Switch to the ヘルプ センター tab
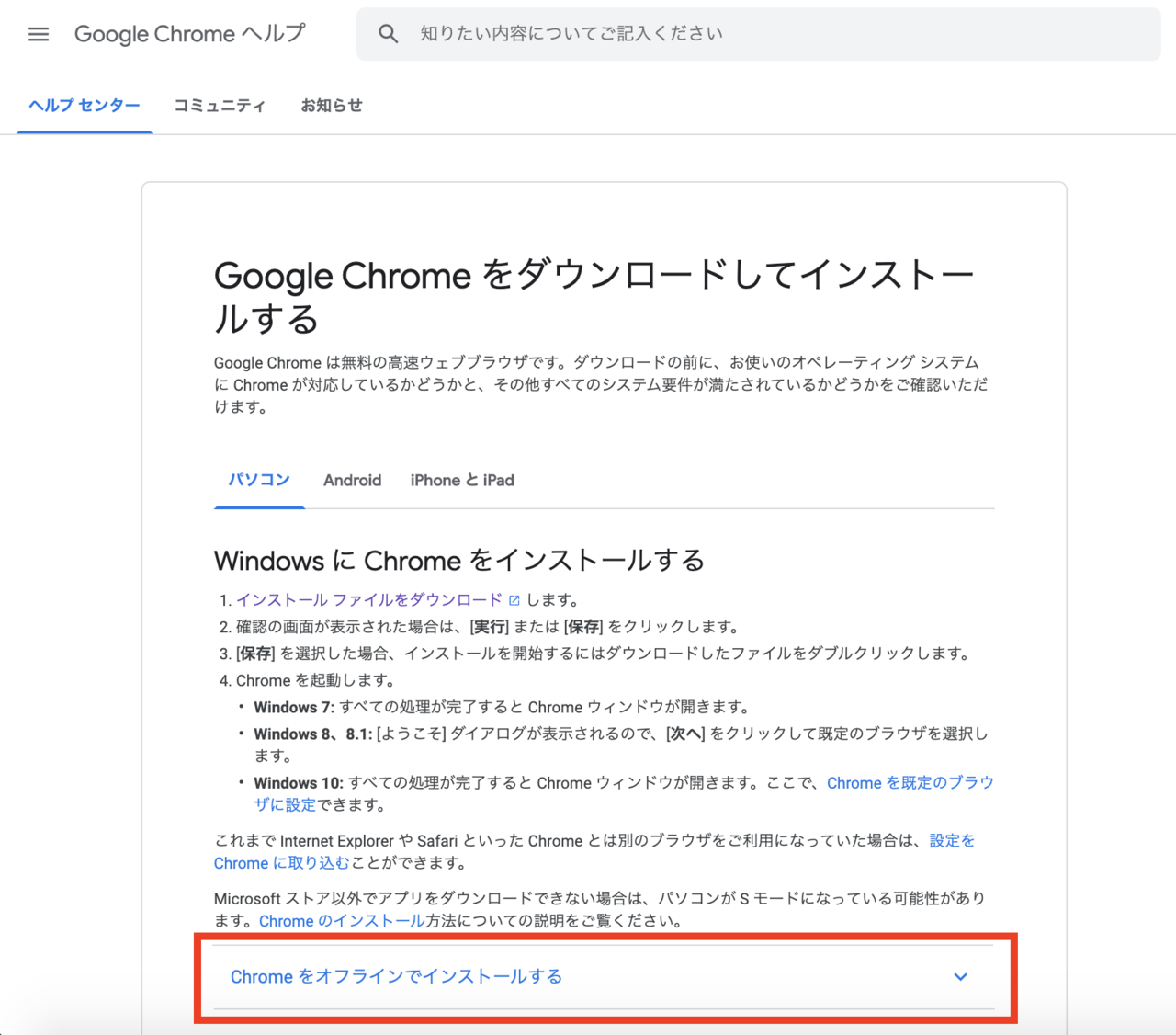1176x1035 pixels. [85, 106]
